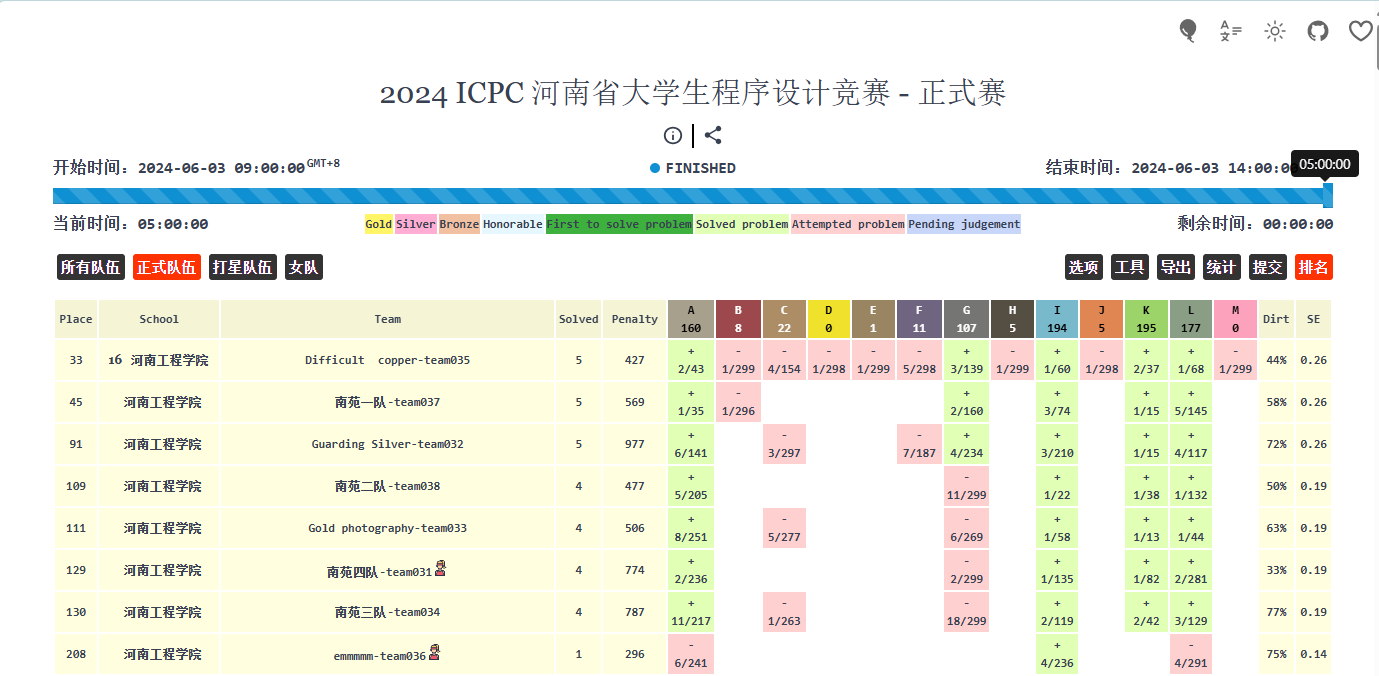1379x676 pixels.
Task: Open the 导出 export view
Action: click(1175, 267)
